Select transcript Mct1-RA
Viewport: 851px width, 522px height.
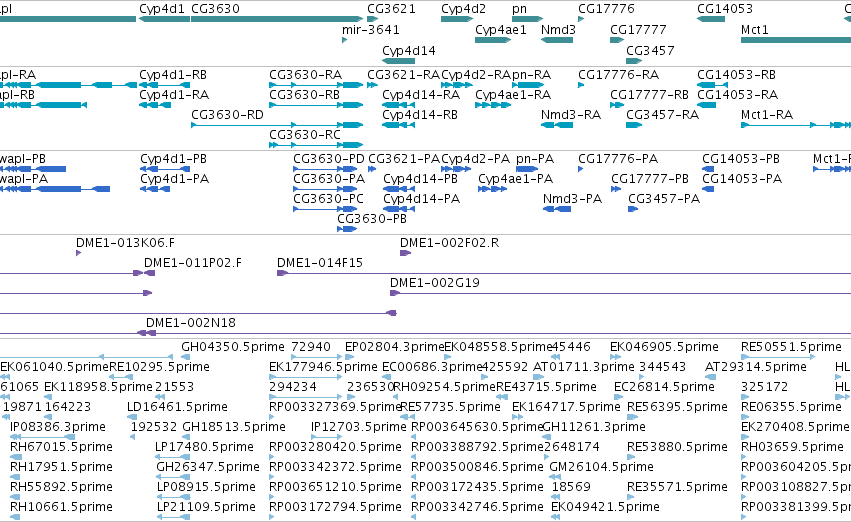(767, 115)
